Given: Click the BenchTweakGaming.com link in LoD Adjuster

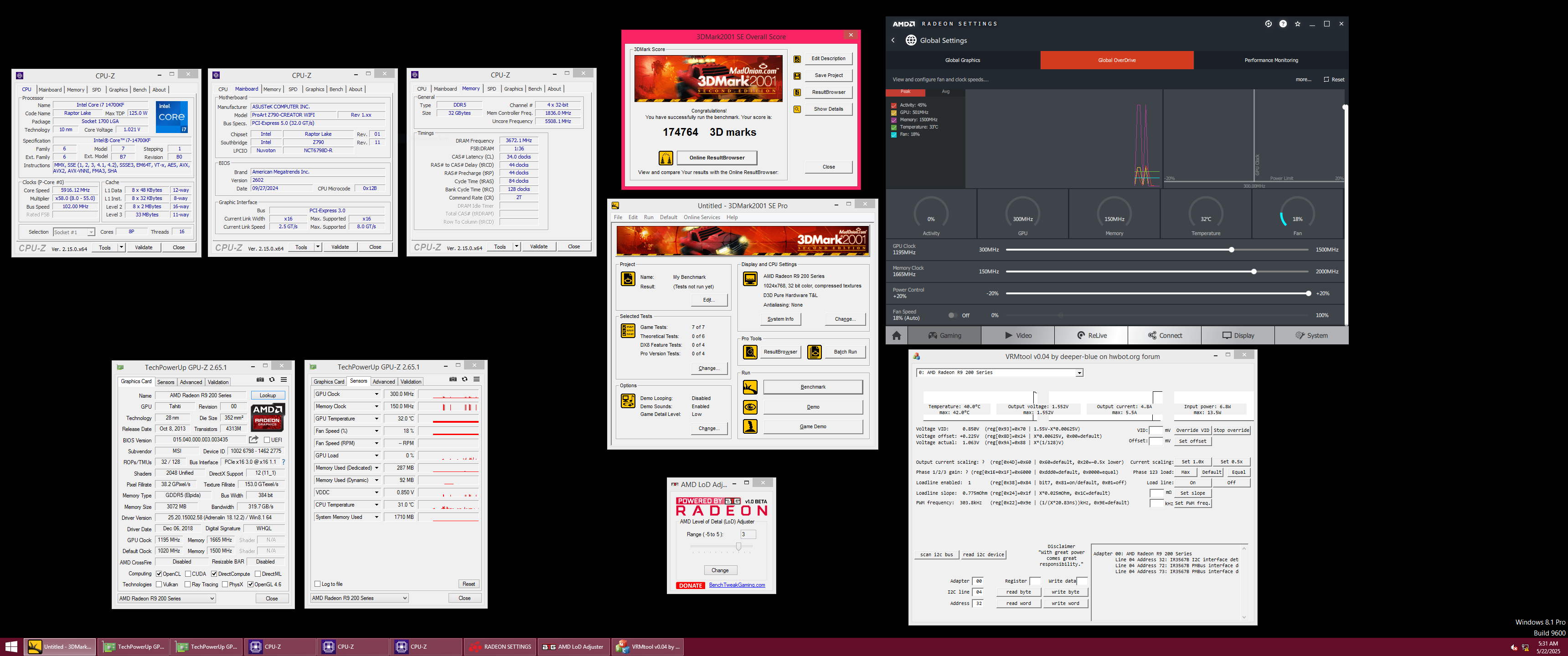Looking at the screenshot, I should [x=737, y=585].
